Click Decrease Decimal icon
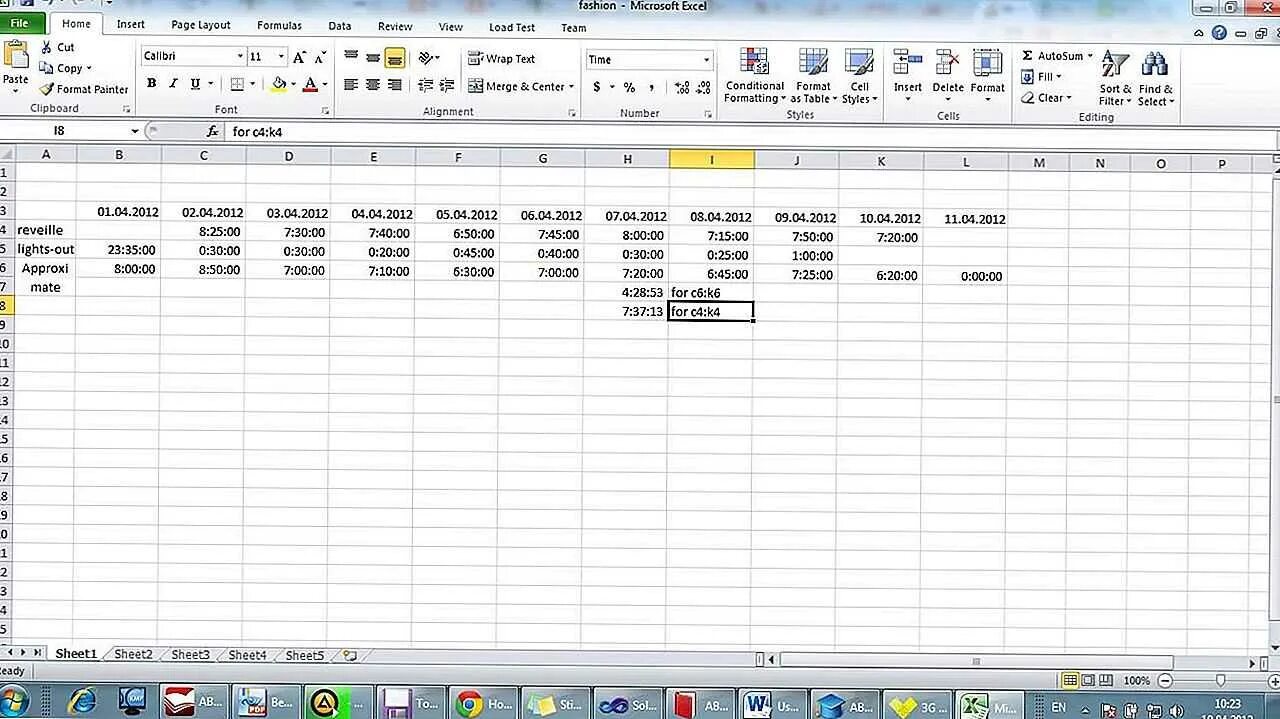The height and width of the screenshot is (719, 1280). pyautogui.click(x=703, y=87)
